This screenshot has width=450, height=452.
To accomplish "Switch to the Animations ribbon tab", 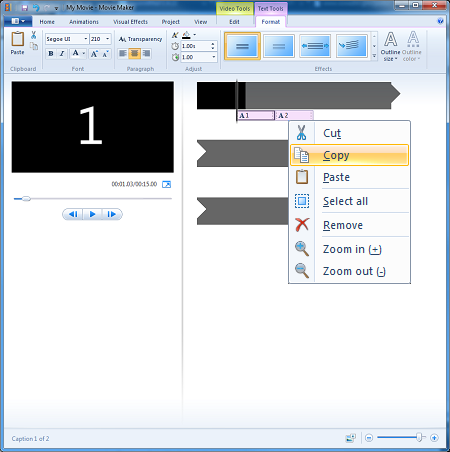I will pyautogui.click(x=84, y=22).
